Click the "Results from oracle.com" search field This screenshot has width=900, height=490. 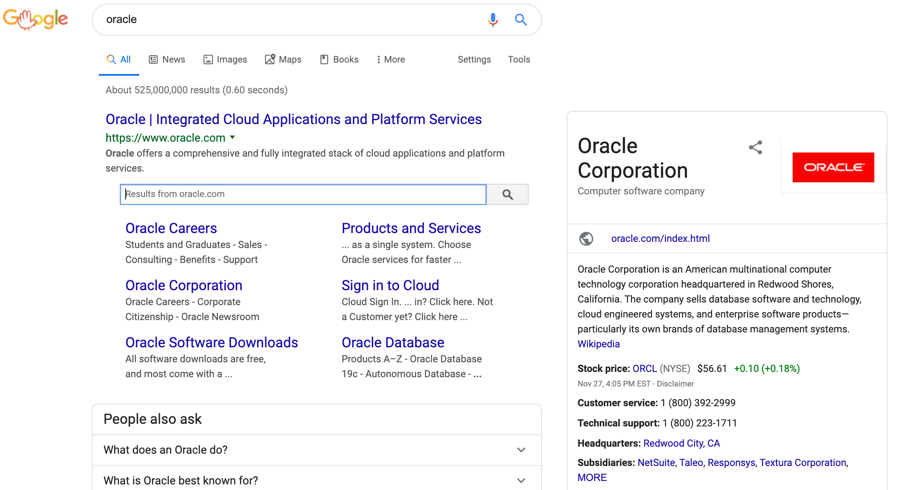click(303, 195)
